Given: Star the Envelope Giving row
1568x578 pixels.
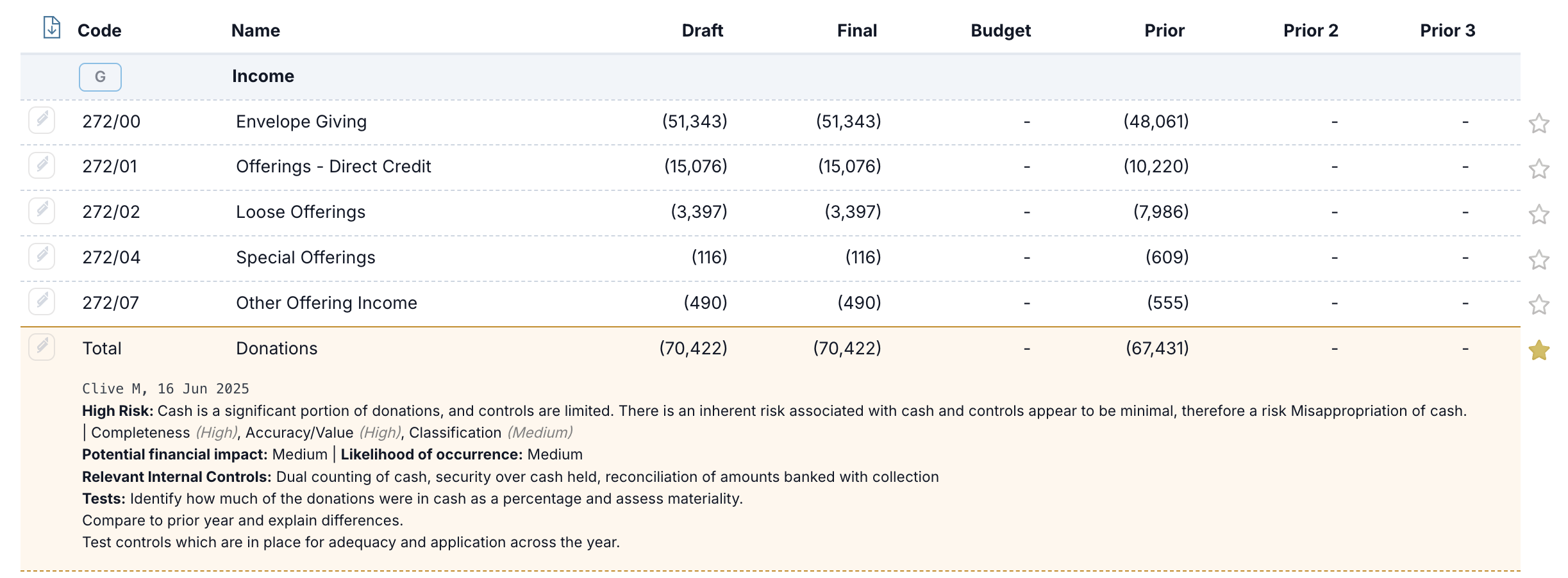Looking at the screenshot, I should coord(1539,123).
